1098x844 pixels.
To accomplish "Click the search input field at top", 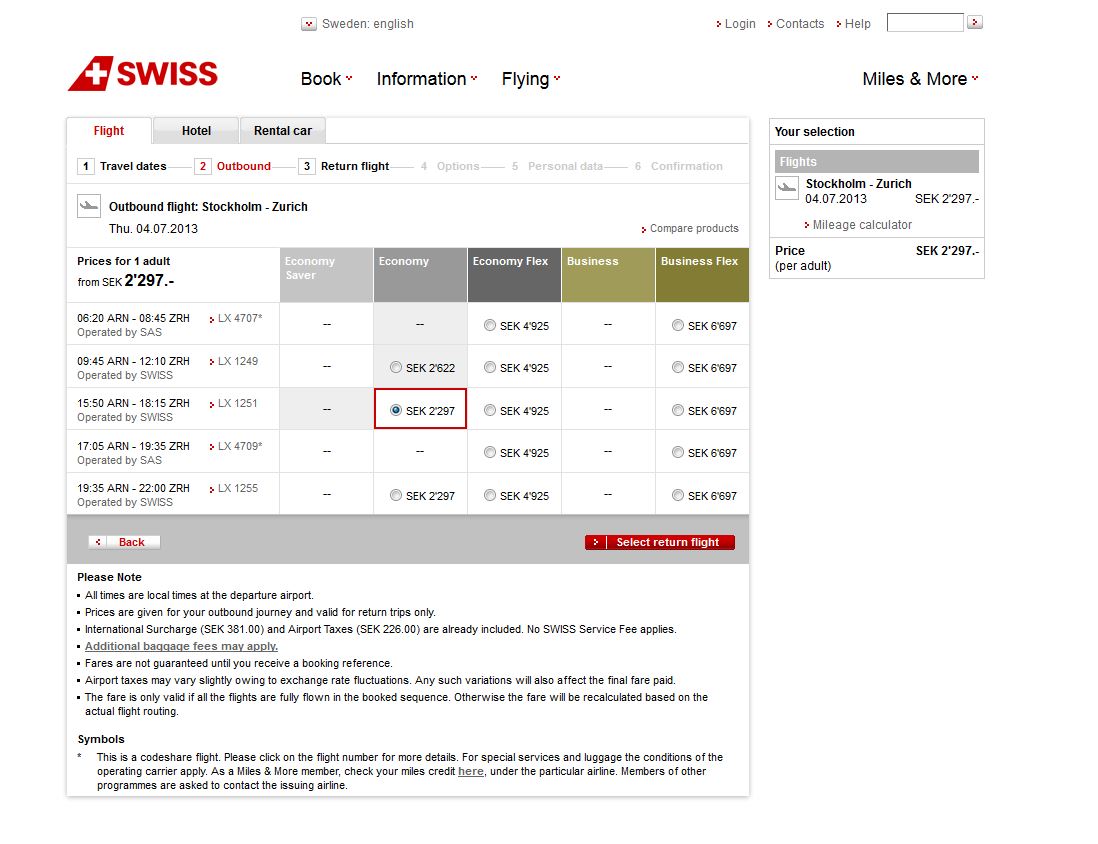I will coord(925,23).
